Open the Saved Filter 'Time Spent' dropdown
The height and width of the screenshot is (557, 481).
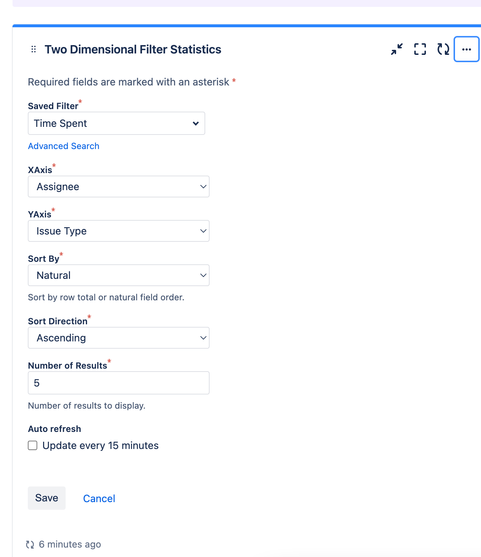pos(117,123)
